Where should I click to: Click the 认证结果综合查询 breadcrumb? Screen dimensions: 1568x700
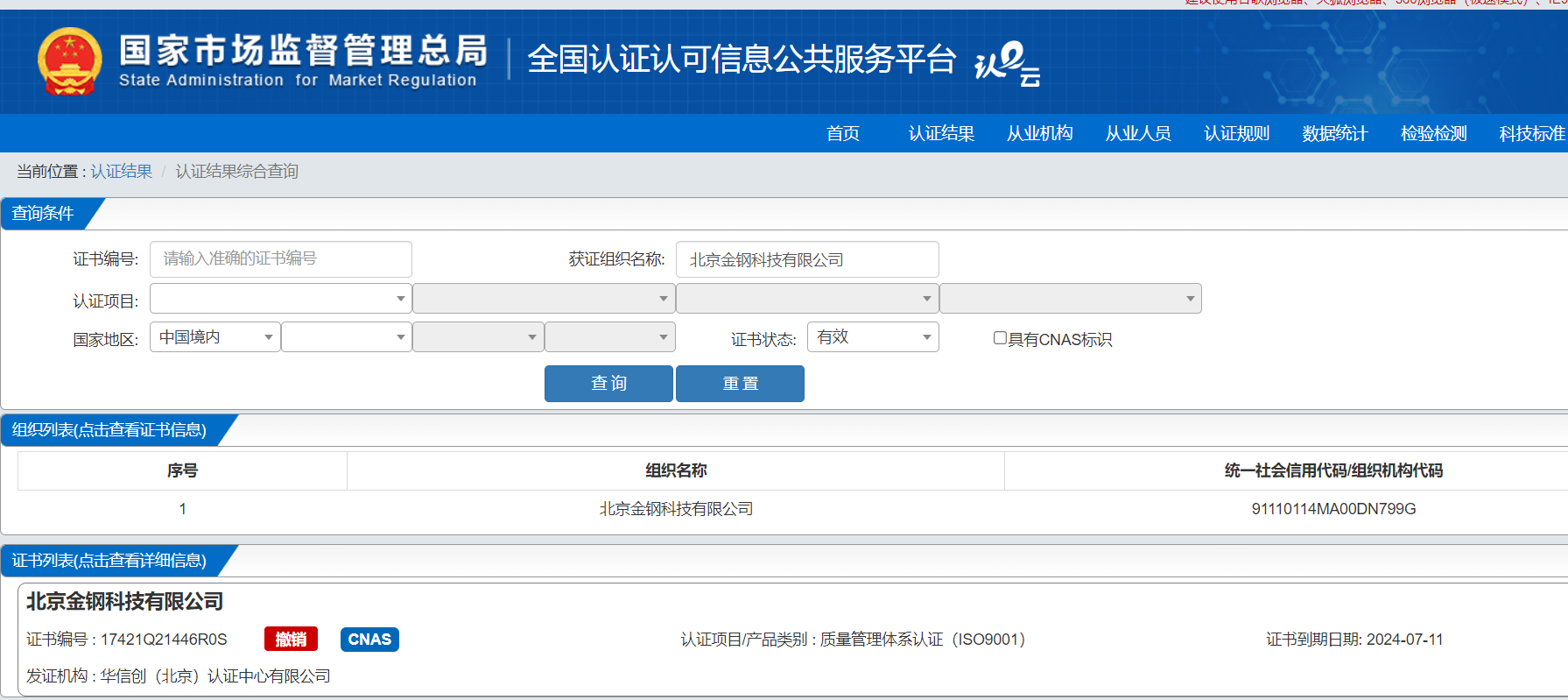pos(236,172)
